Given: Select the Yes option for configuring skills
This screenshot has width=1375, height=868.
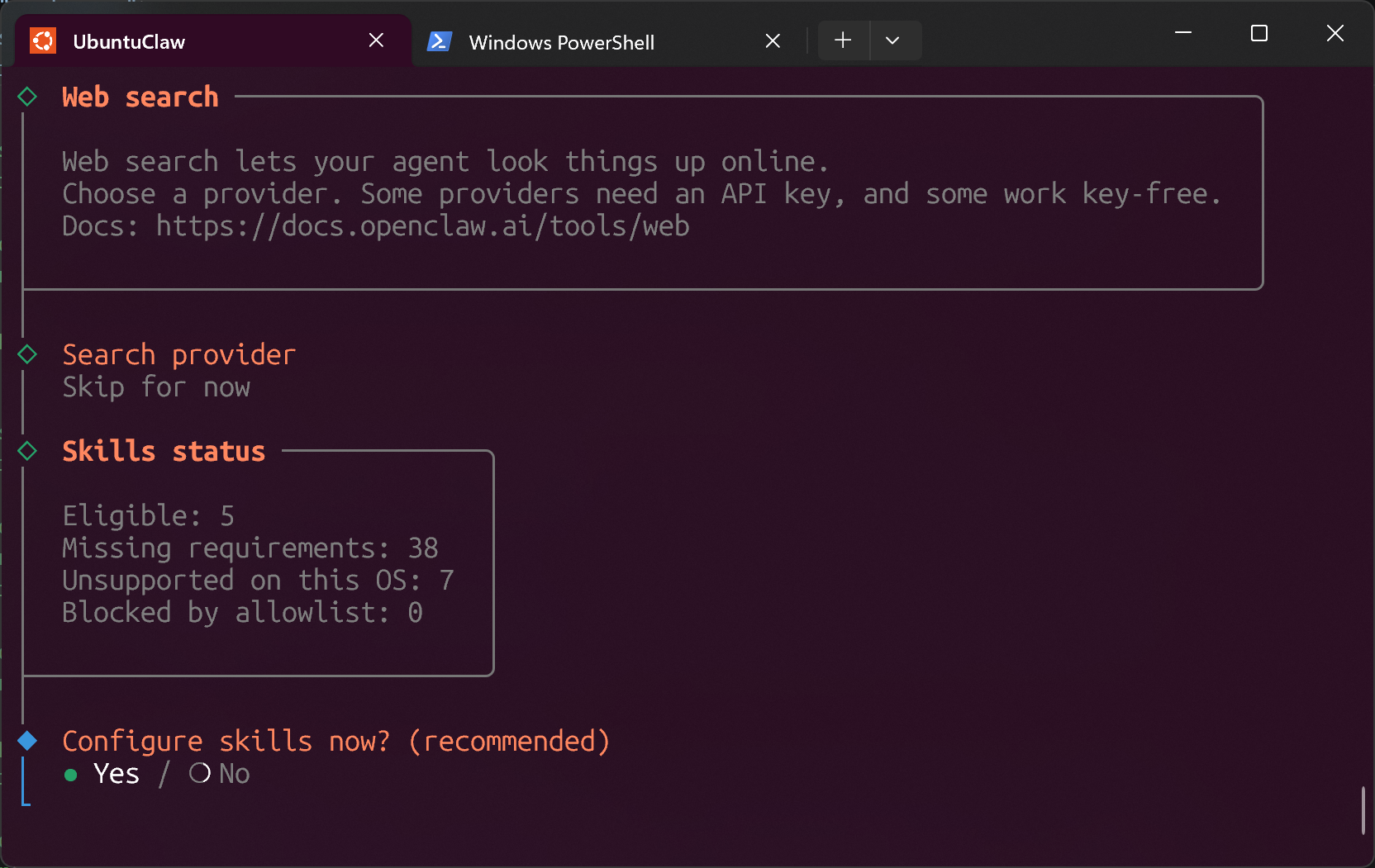Looking at the screenshot, I should [x=102, y=774].
